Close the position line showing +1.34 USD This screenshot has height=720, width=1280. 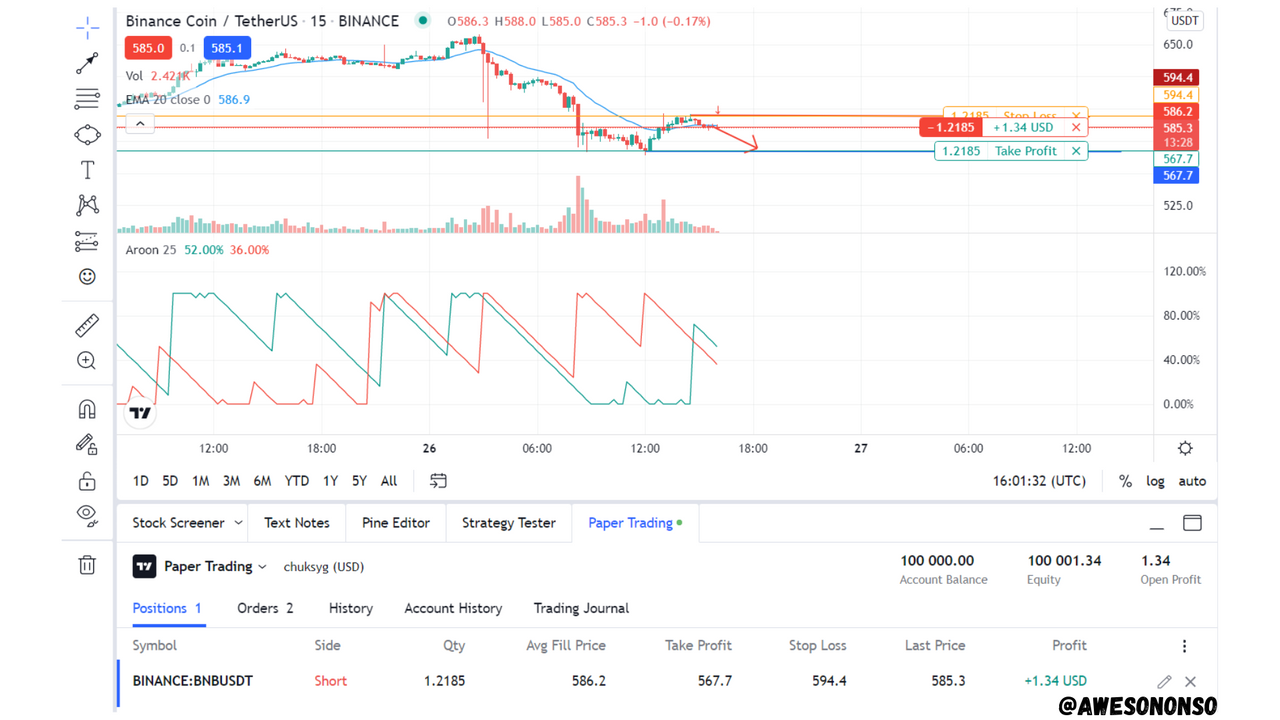point(1076,127)
